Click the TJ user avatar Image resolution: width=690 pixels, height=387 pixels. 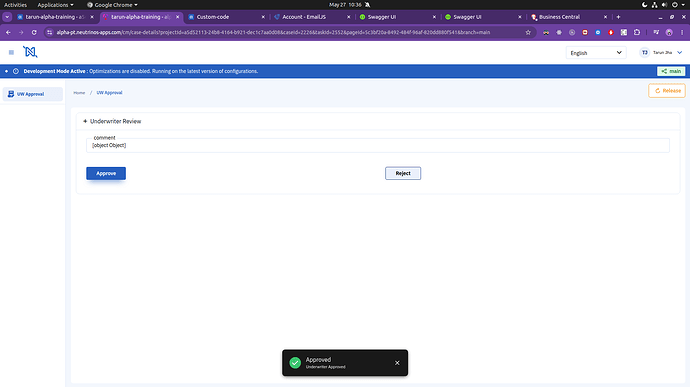click(644, 52)
